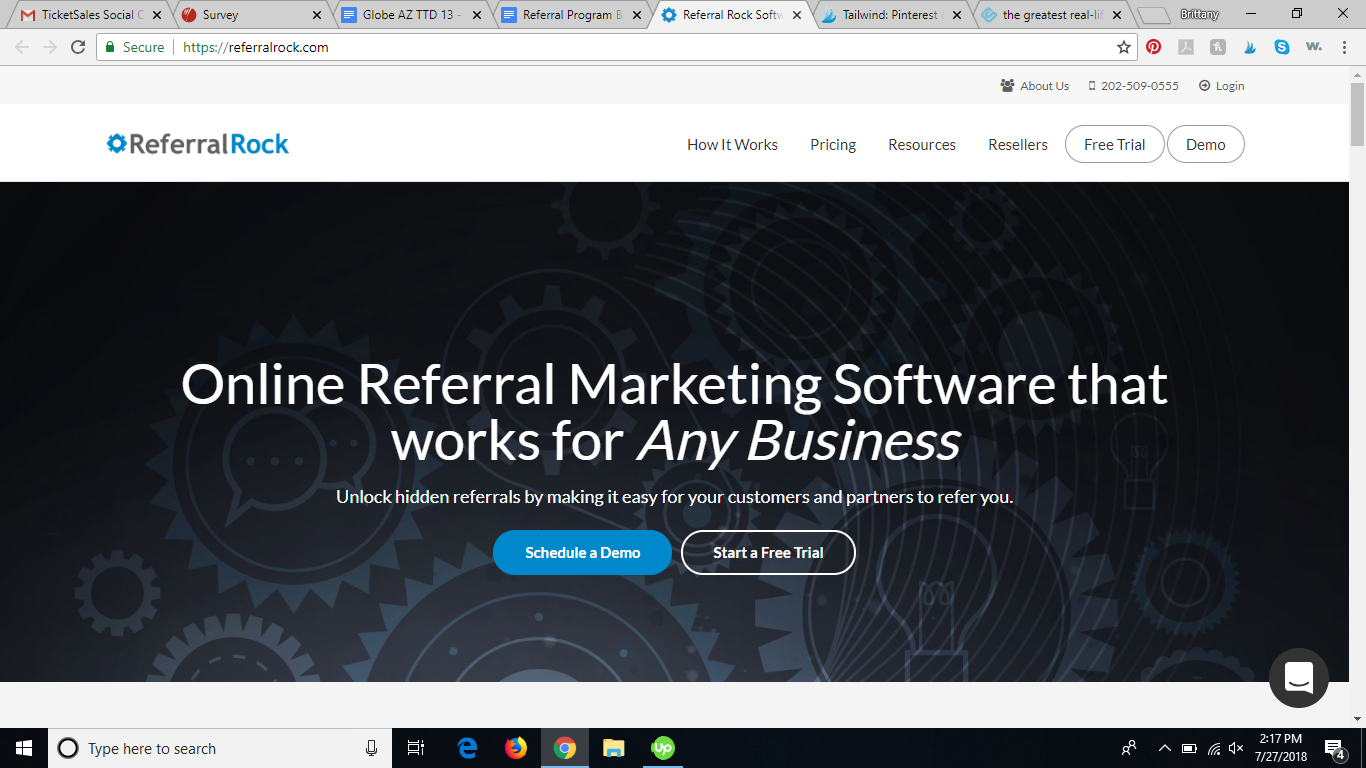Switch to the Survey tab

(250, 15)
